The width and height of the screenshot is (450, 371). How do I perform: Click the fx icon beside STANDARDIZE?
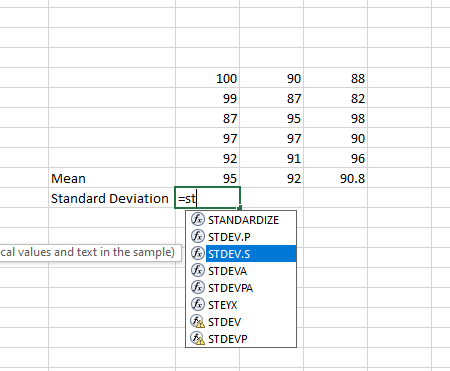198,220
